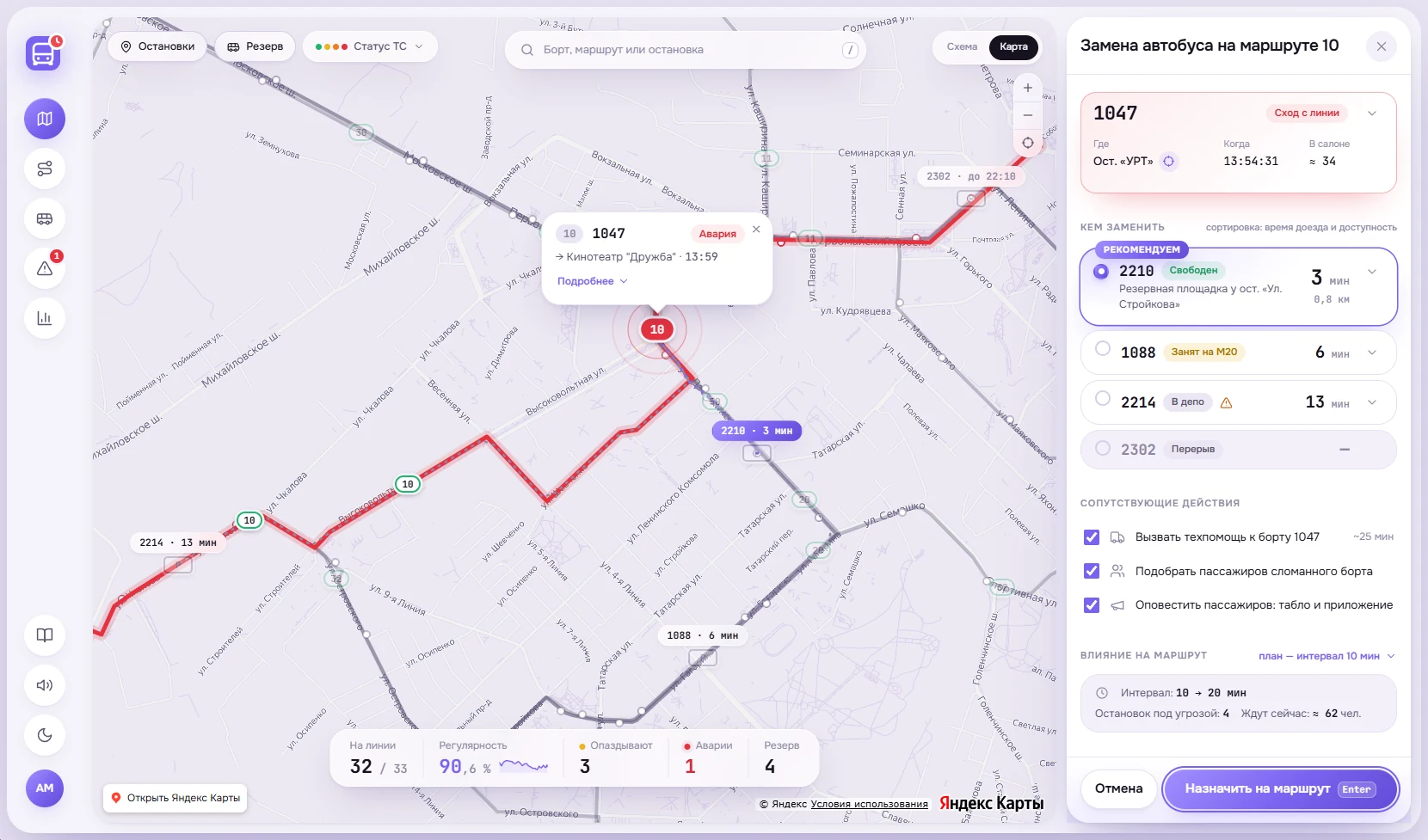Open the AM user profile avatar
1428x840 pixels.
pos(45,788)
